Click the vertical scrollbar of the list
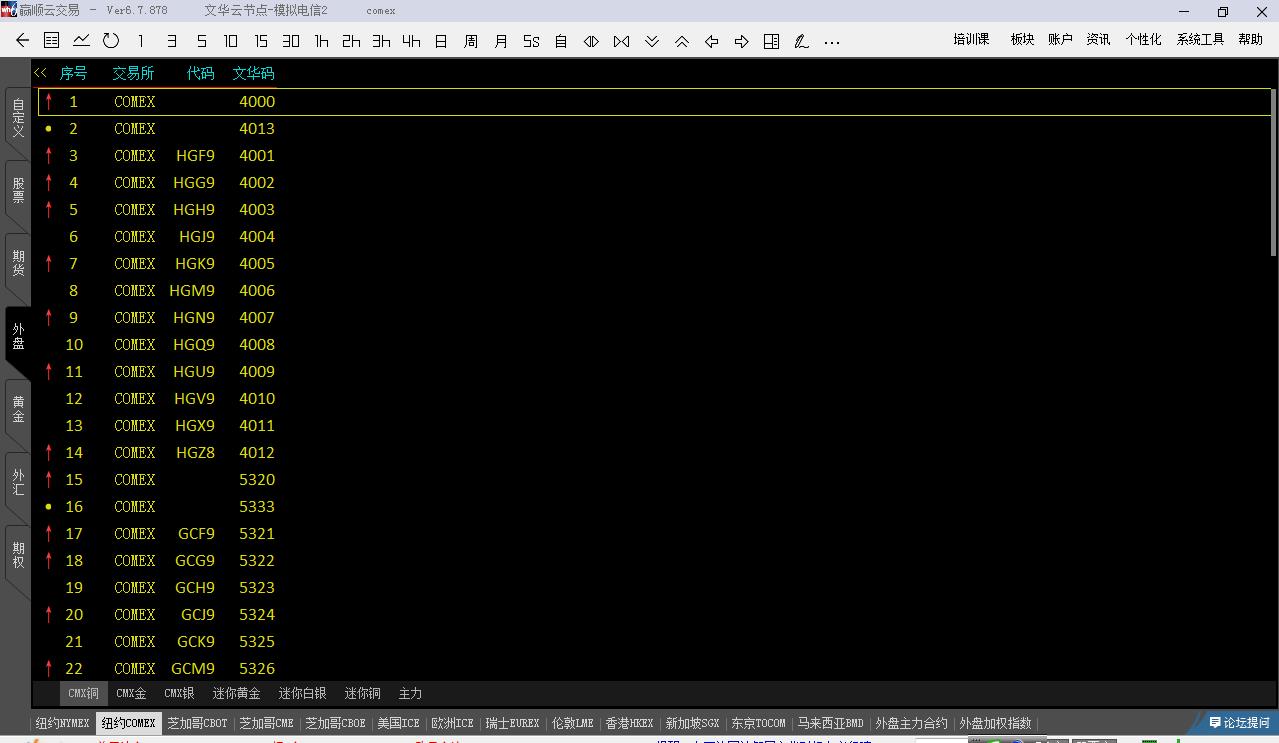The height and width of the screenshot is (743, 1279). (1274, 172)
